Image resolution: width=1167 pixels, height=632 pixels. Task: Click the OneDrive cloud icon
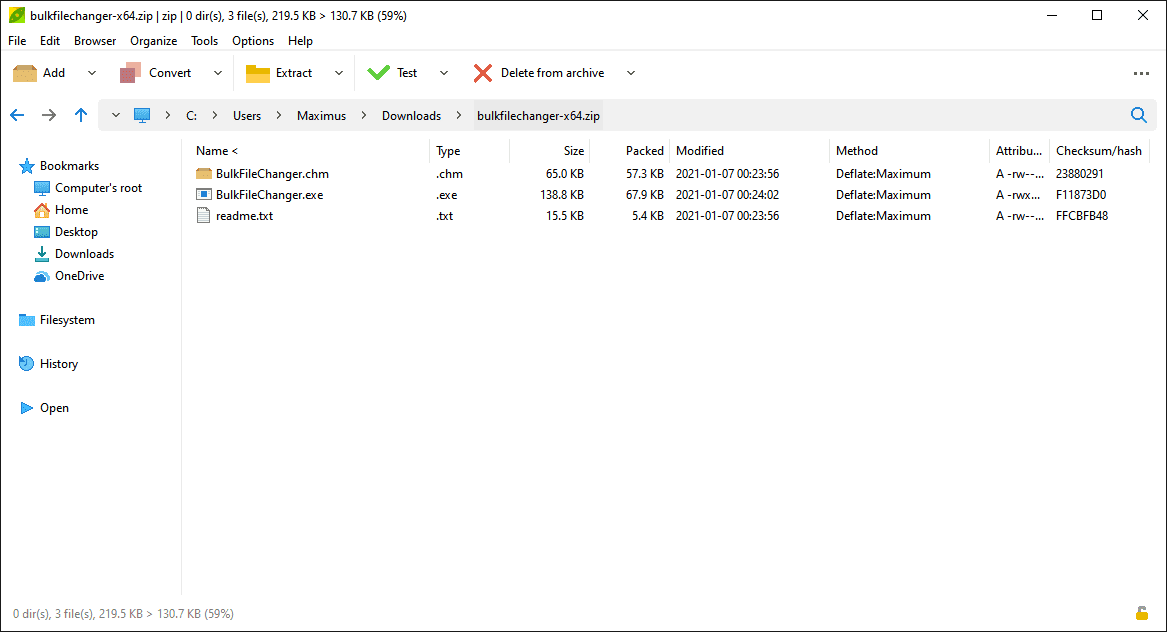pyautogui.click(x=42, y=276)
